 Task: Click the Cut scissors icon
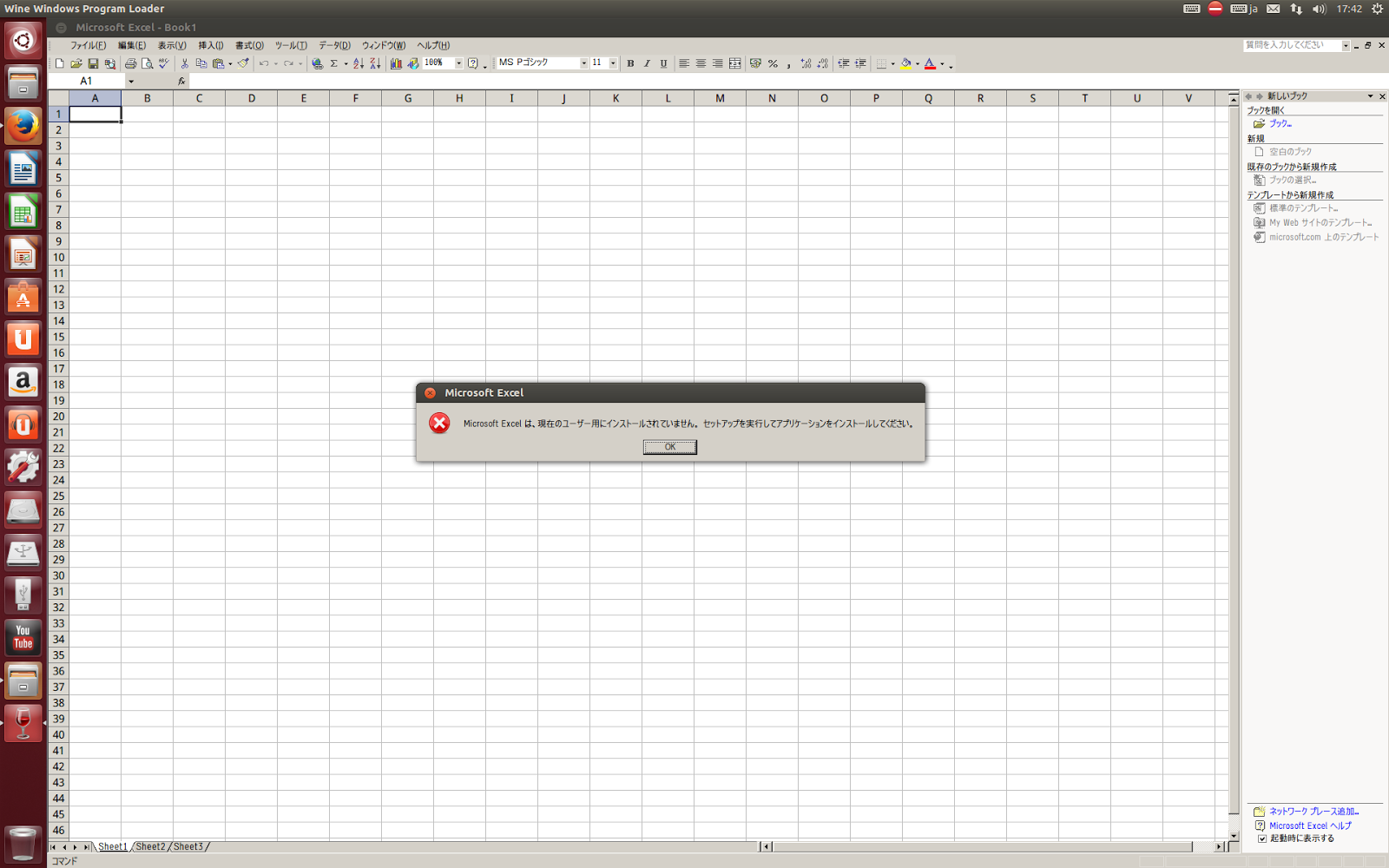[x=184, y=63]
